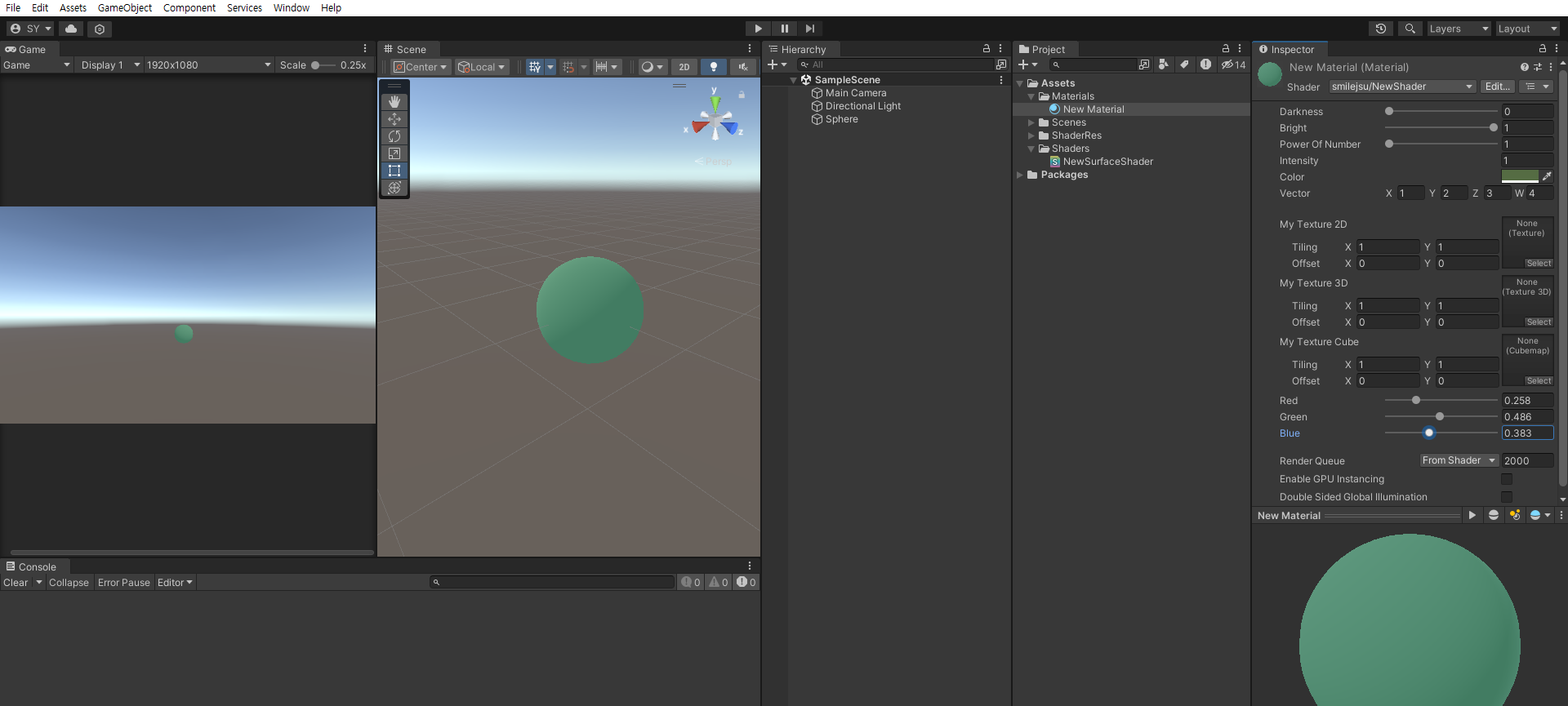Toggle grid visibility in Scene toolbar
Screen dimensions: 1568x706
coord(535,67)
